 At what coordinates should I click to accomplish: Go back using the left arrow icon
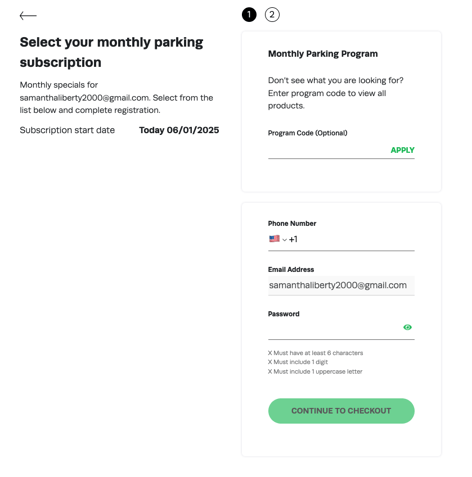pos(28,15)
